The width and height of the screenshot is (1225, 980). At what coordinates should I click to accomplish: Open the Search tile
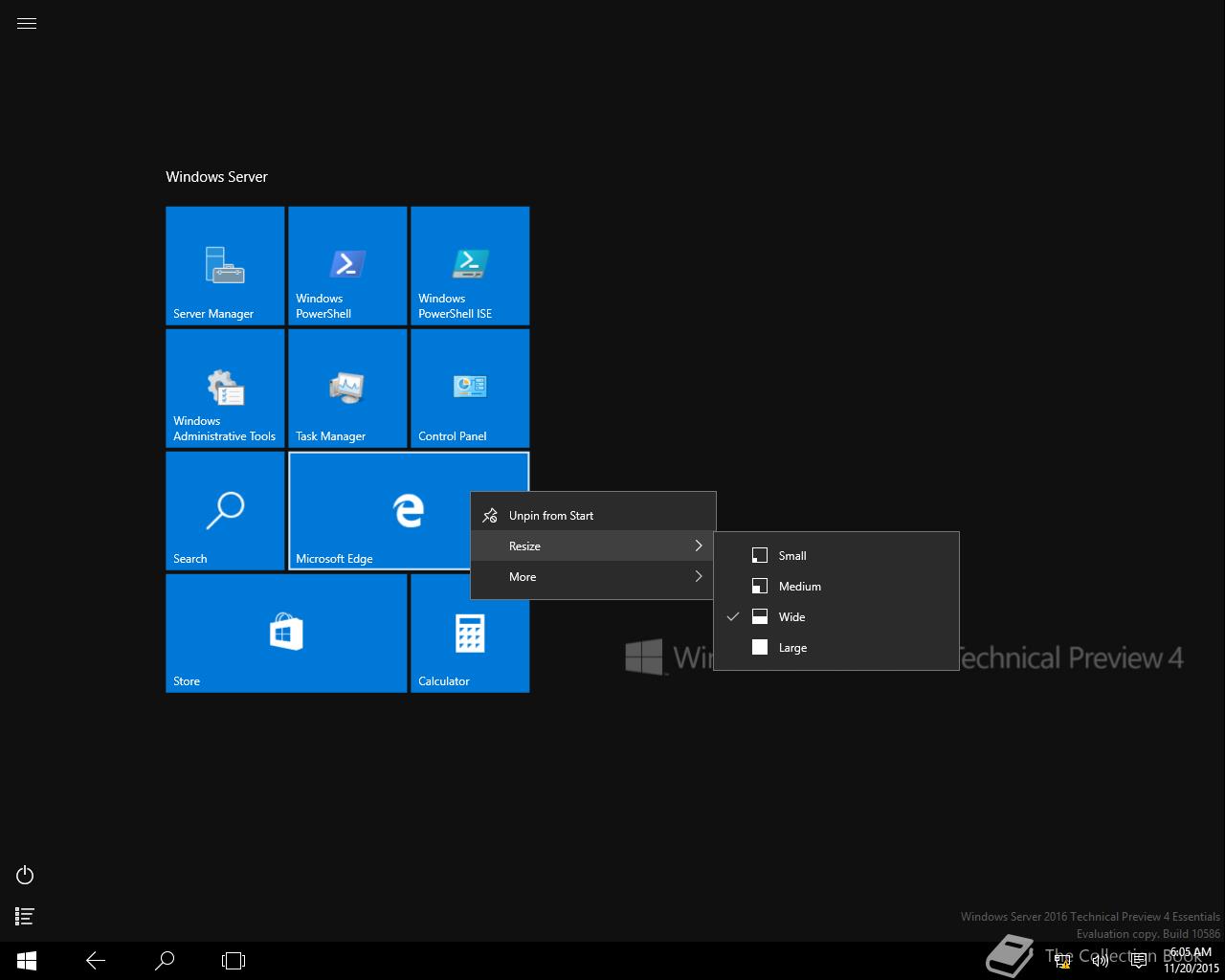pos(224,510)
